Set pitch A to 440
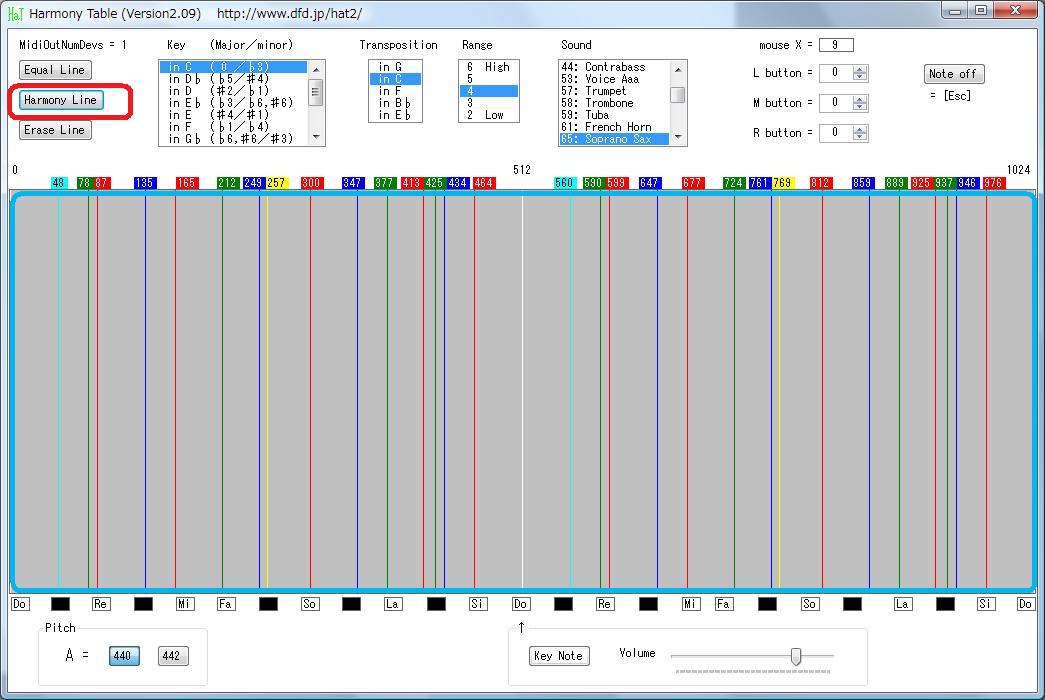Screen dimensions: 1045x700 tap(124, 656)
